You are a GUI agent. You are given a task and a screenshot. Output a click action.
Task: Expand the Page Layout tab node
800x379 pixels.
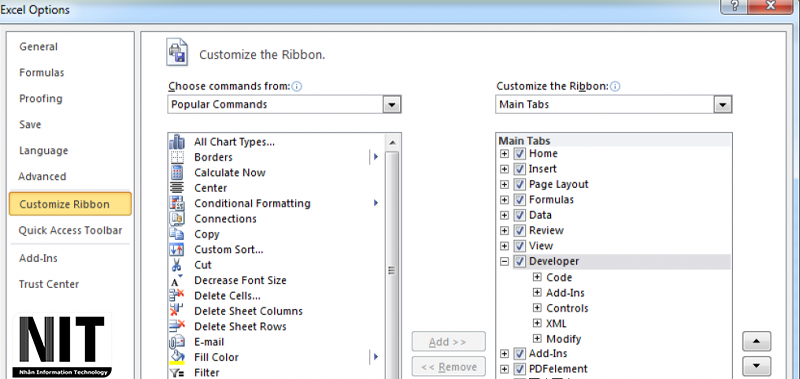tap(505, 184)
